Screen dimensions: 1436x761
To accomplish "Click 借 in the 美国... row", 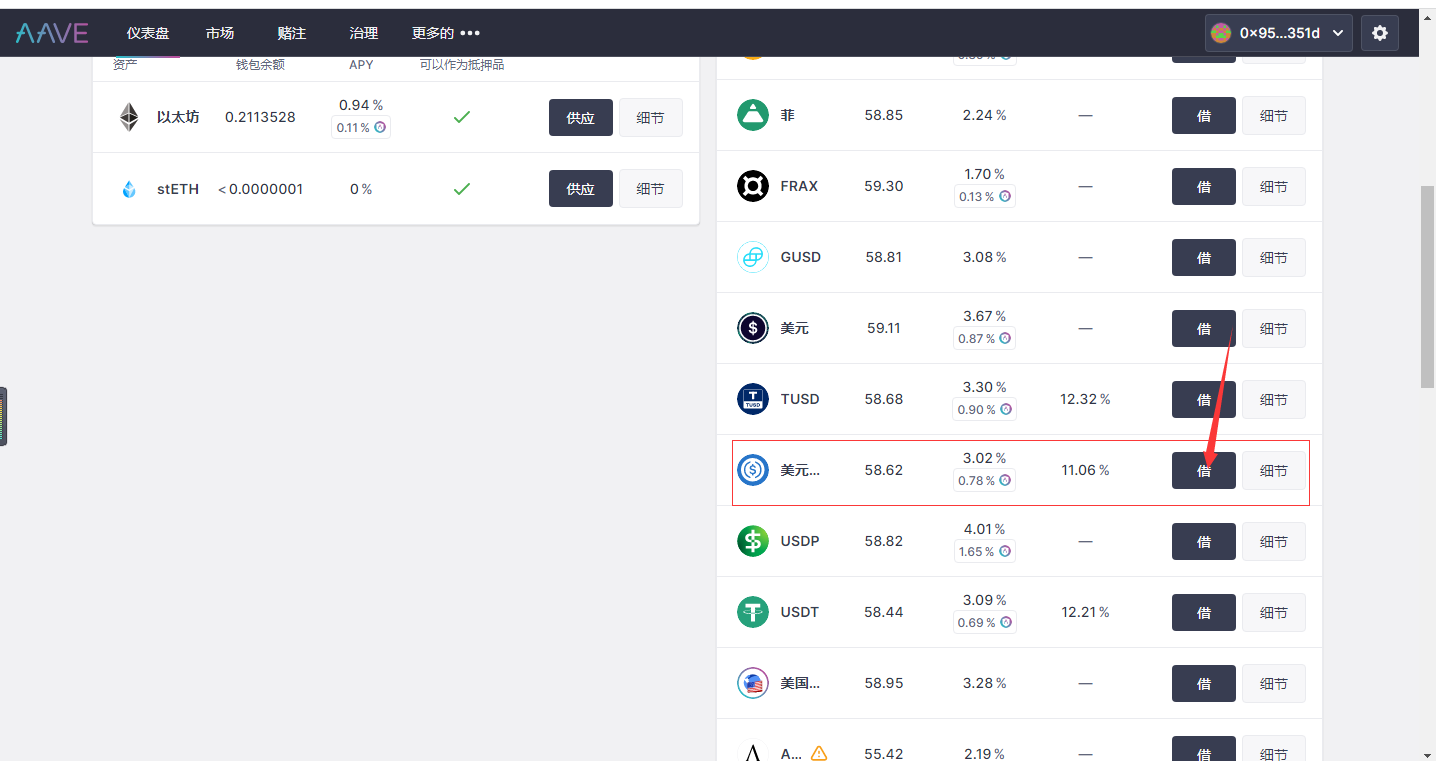I will tap(1204, 683).
